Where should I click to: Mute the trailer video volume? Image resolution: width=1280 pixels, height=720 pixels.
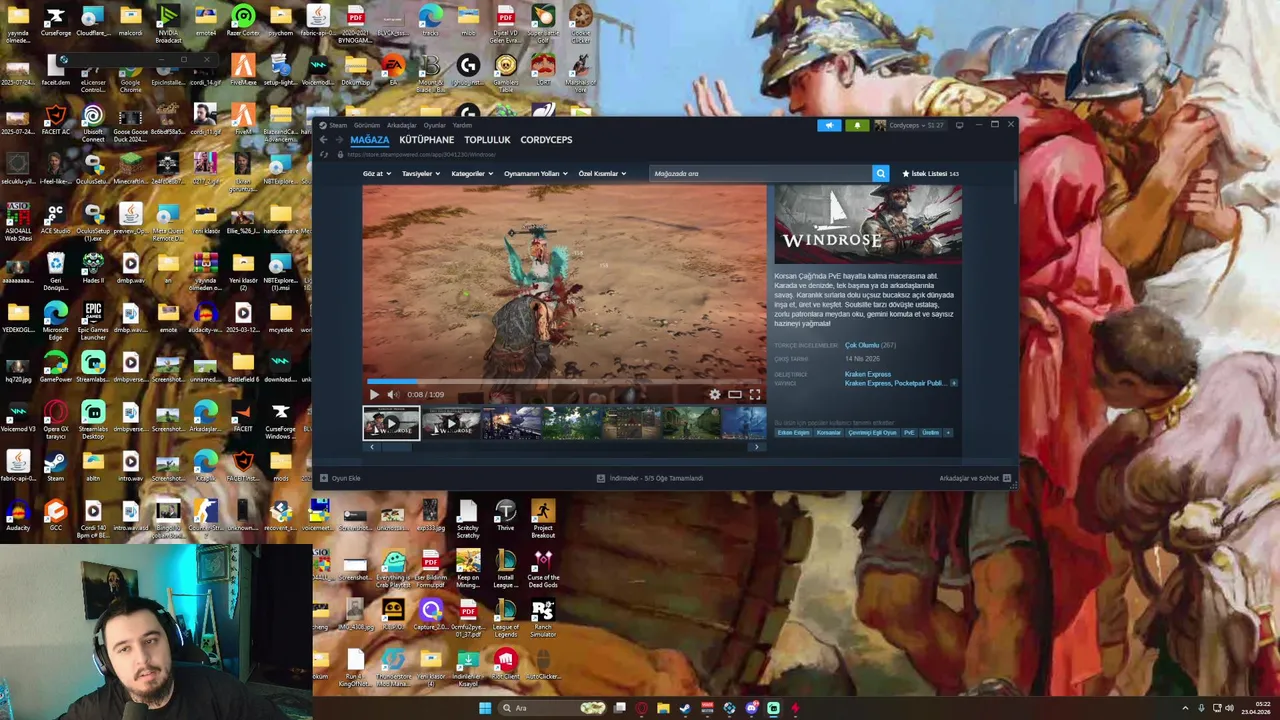pyautogui.click(x=392, y=395)
